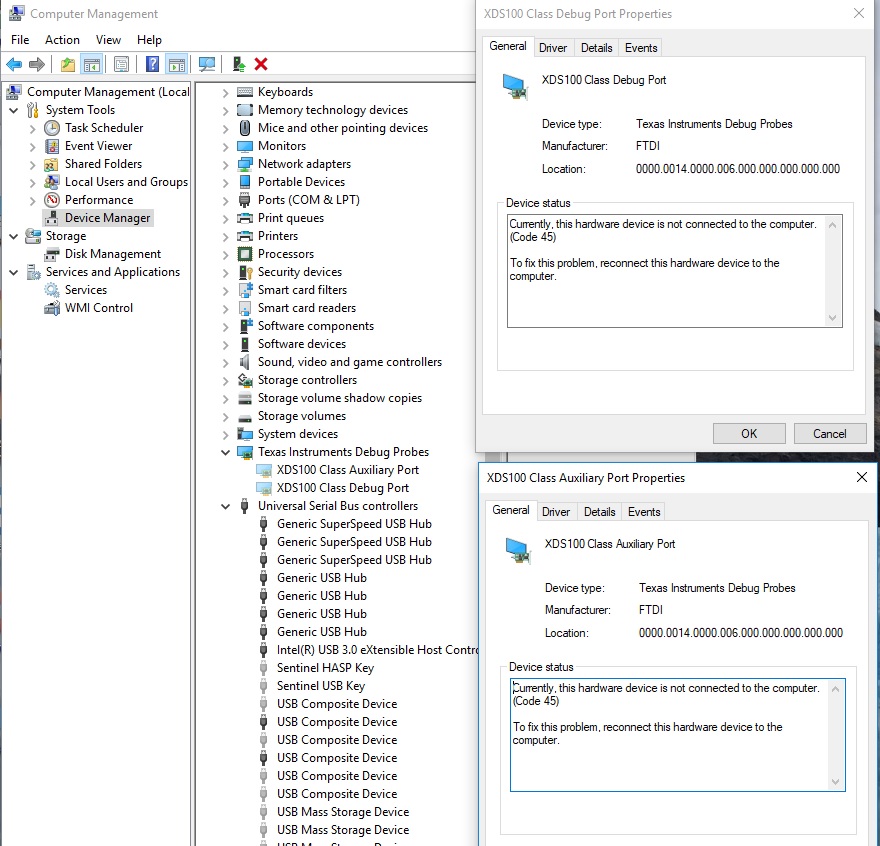This screenshot has width=880, height=846.
Task: Click the Back arrow toolbar icon
Action: [14, 65]
